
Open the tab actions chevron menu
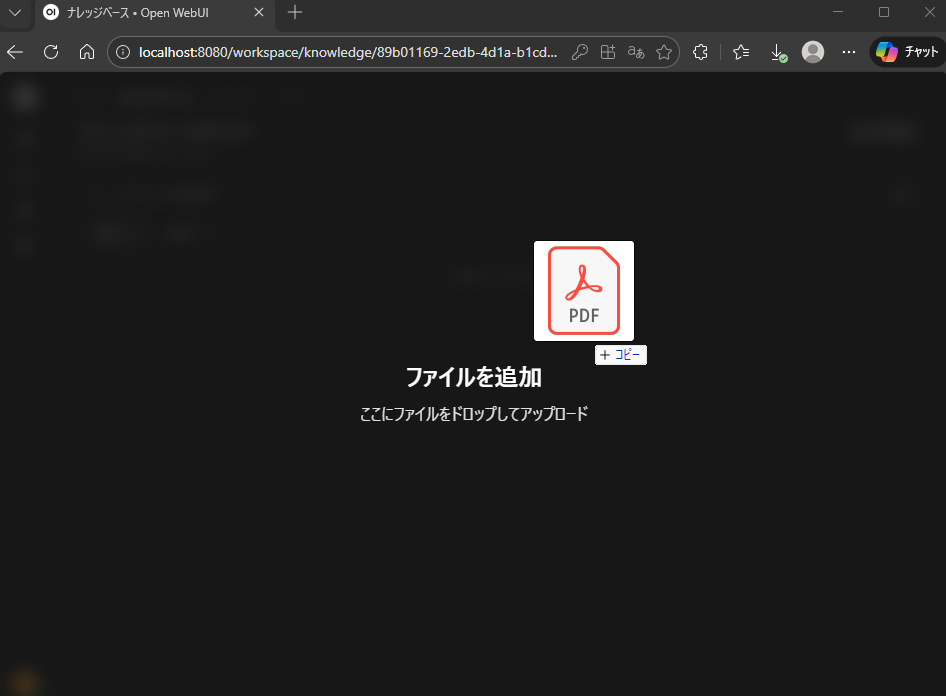(15, 13)
